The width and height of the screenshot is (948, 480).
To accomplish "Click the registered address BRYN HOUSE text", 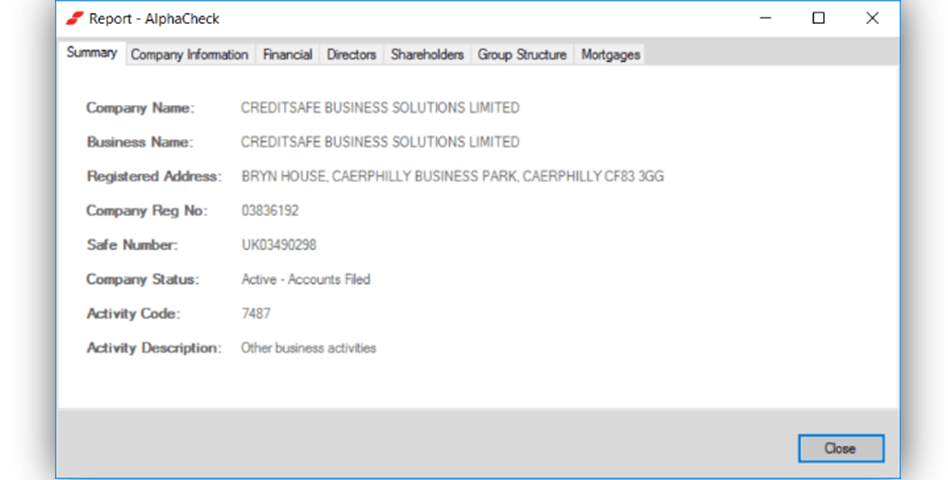I will click(453, 177).
